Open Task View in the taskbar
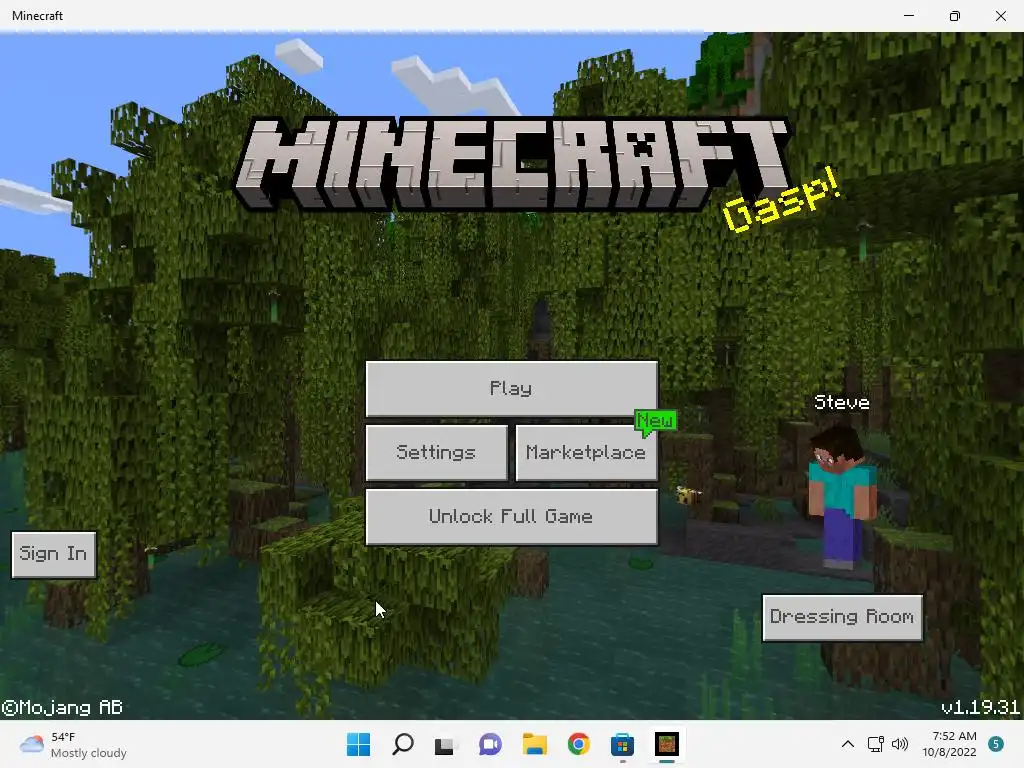 pyautogui.click(x=445, y=744)
